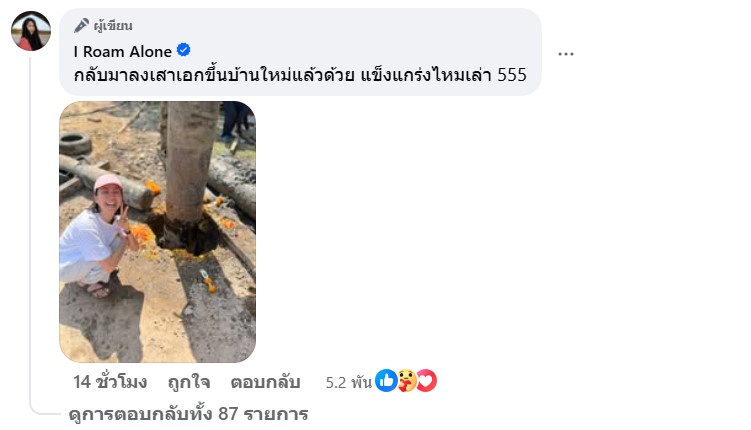Click the blue thumbs-up reaction icon
Image resolution: width=751 pixels, height=430 pixels.
coord(386,381)
